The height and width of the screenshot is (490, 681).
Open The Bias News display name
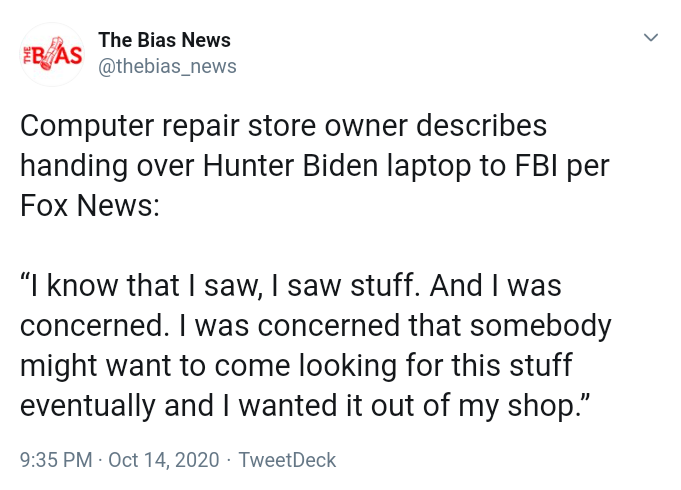[164, 40]
